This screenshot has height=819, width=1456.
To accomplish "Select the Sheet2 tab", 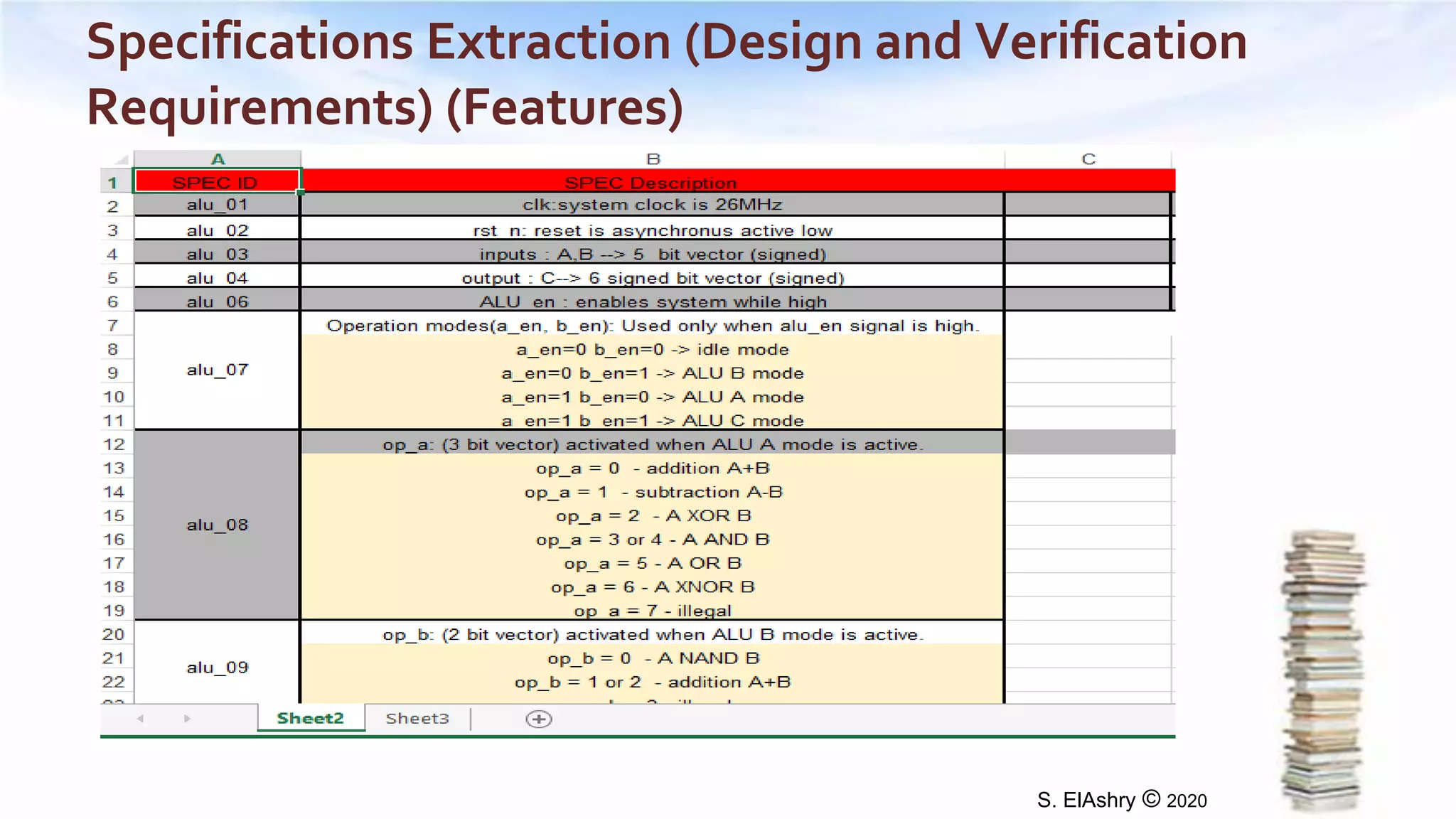I will pyautogui.click(x=311, y=718).
